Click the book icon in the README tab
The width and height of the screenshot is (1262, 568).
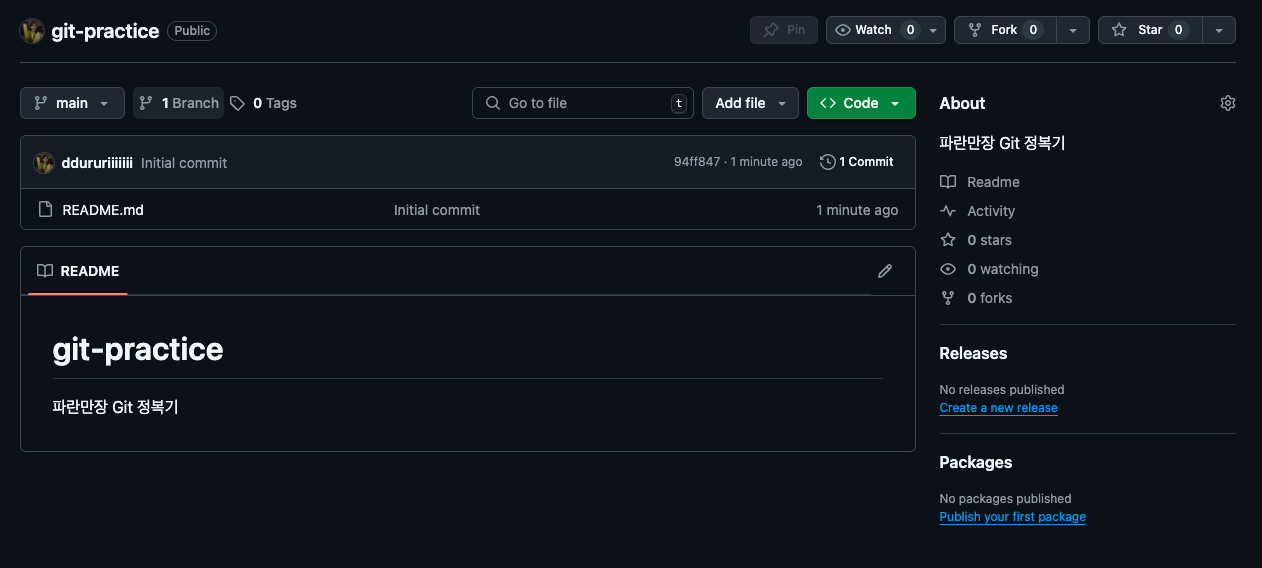45,271
